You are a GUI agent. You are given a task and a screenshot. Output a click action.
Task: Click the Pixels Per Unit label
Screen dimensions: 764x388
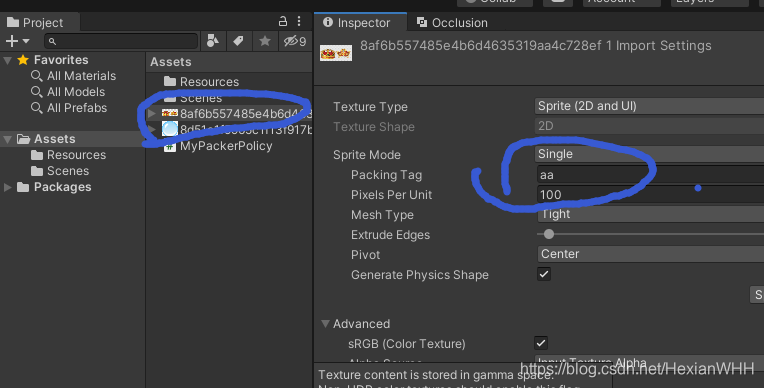tap(391, 195)
